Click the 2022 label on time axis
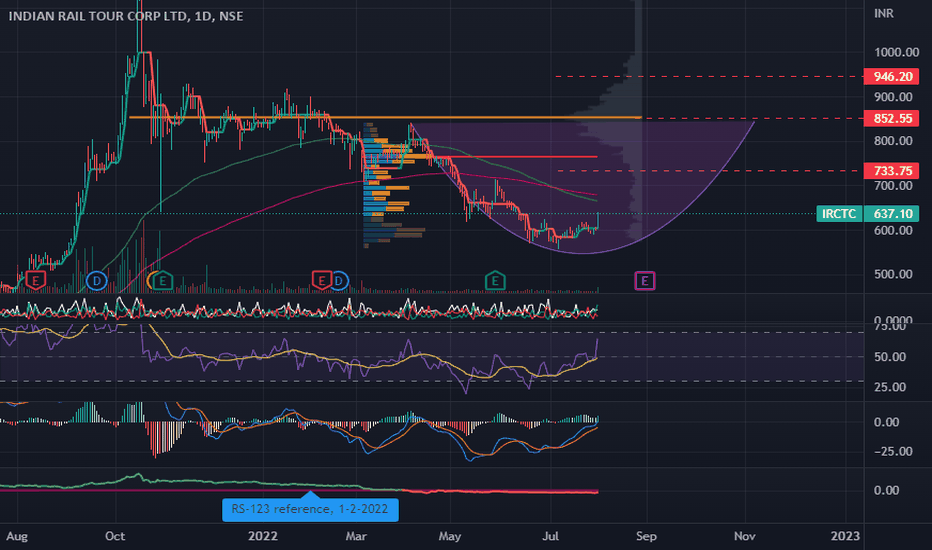 (263, 536)
